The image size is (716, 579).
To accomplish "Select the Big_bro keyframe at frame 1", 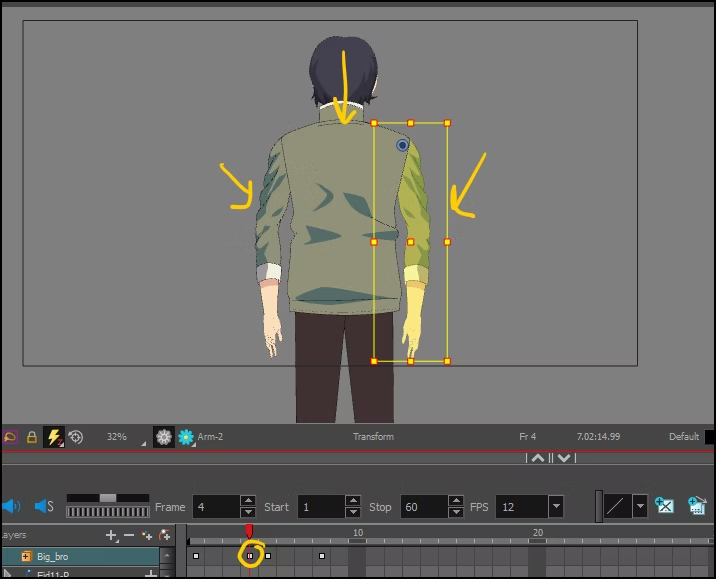I will (196, 556).
